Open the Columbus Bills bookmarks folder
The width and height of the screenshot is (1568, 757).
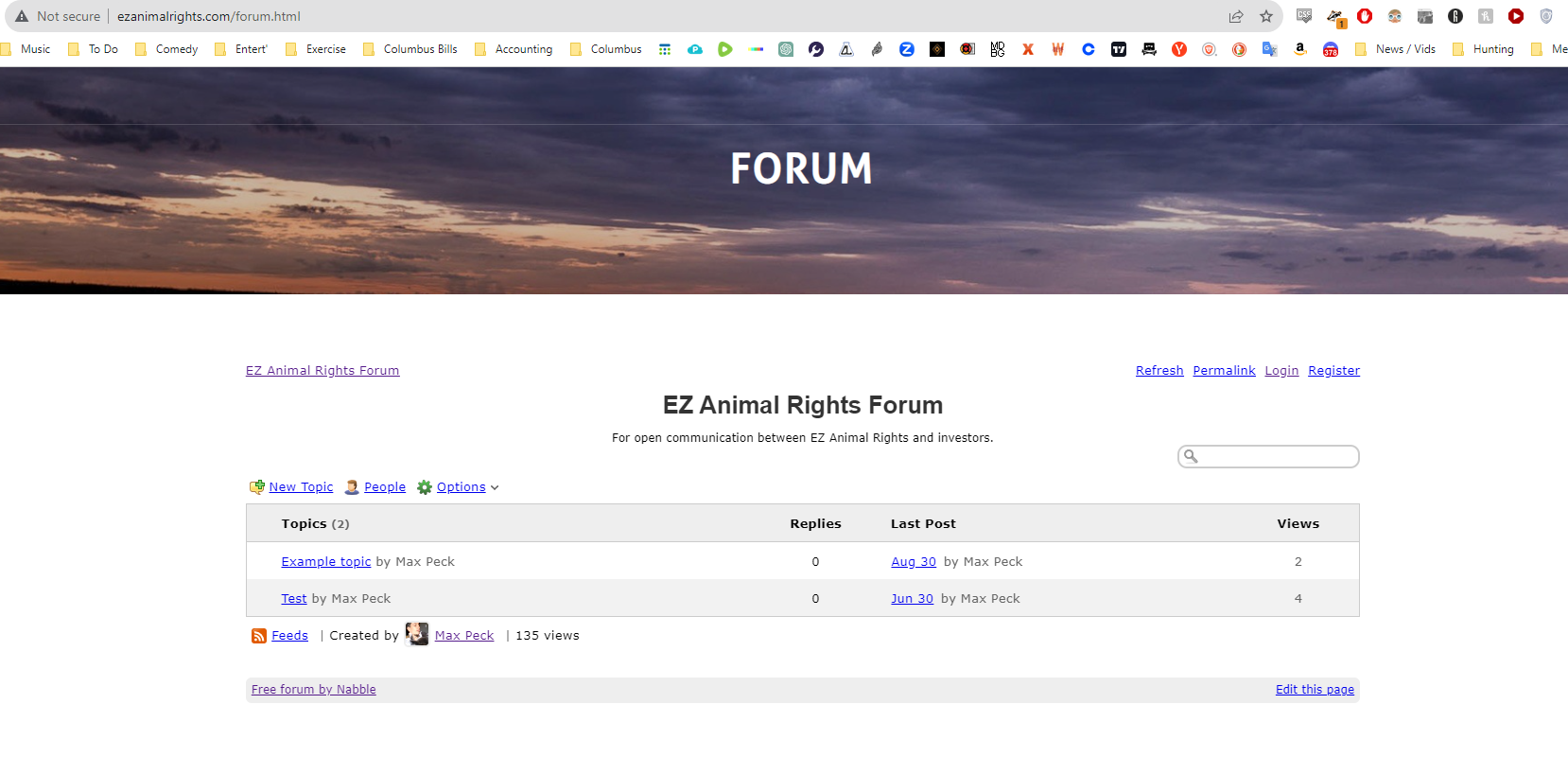[410, 49]
